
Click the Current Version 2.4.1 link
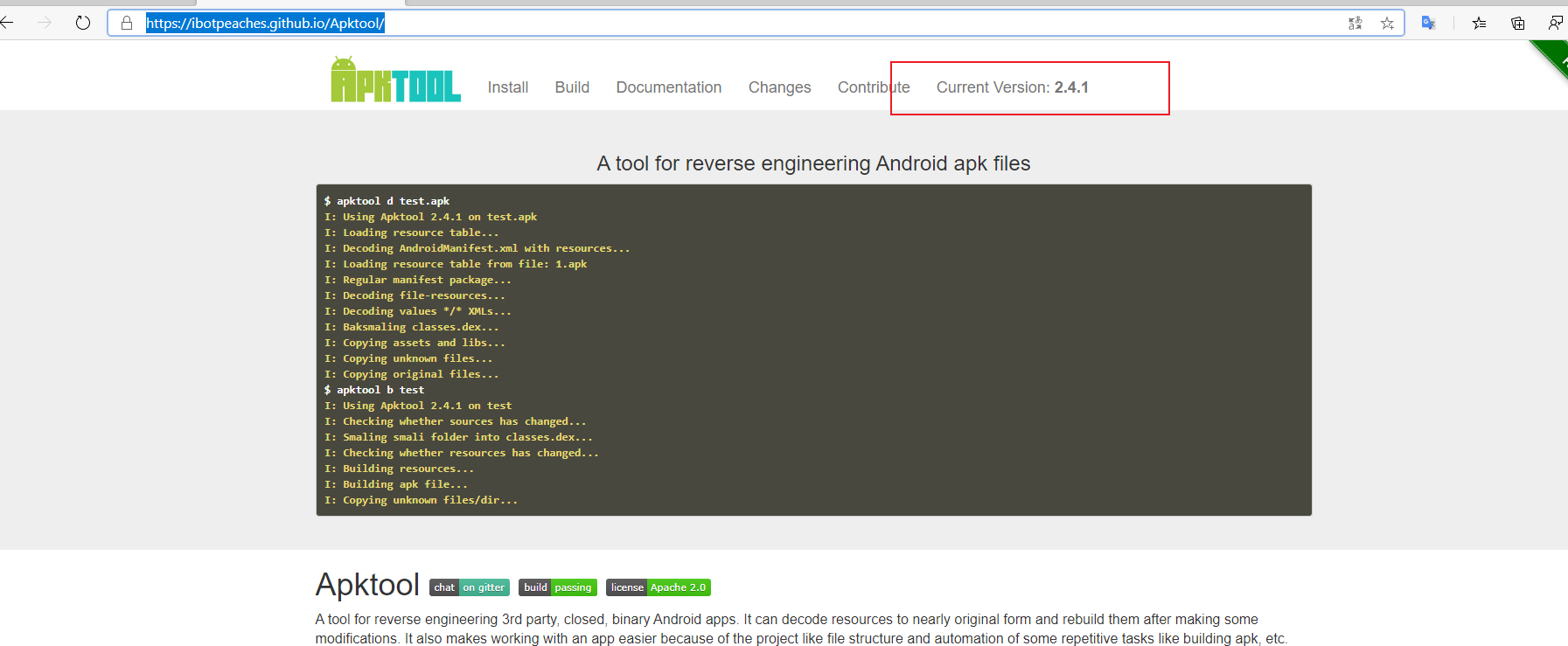1013,87
